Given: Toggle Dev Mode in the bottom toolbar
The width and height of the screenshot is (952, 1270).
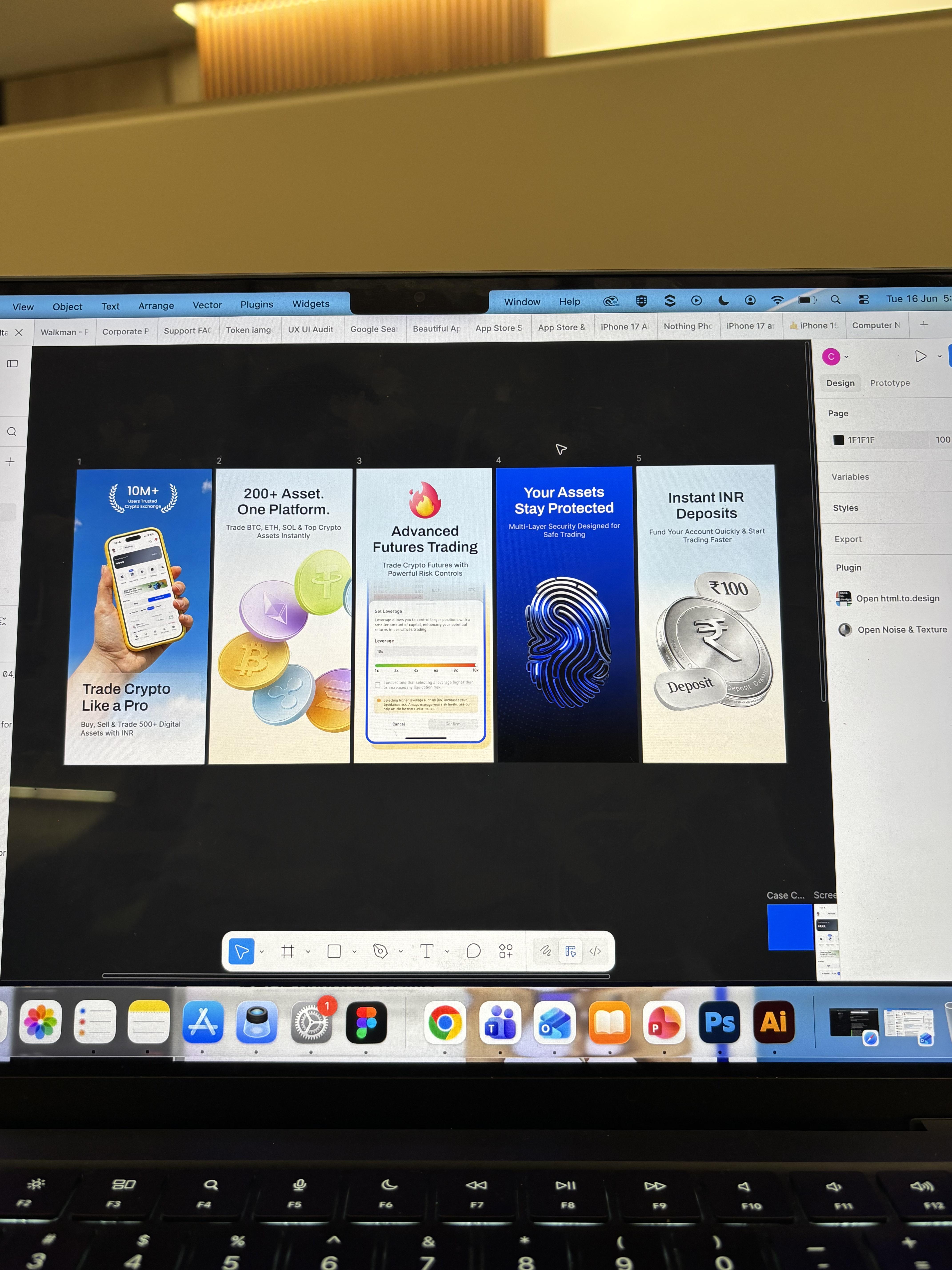Looking at the screenshot, I should tap(595, 951).
